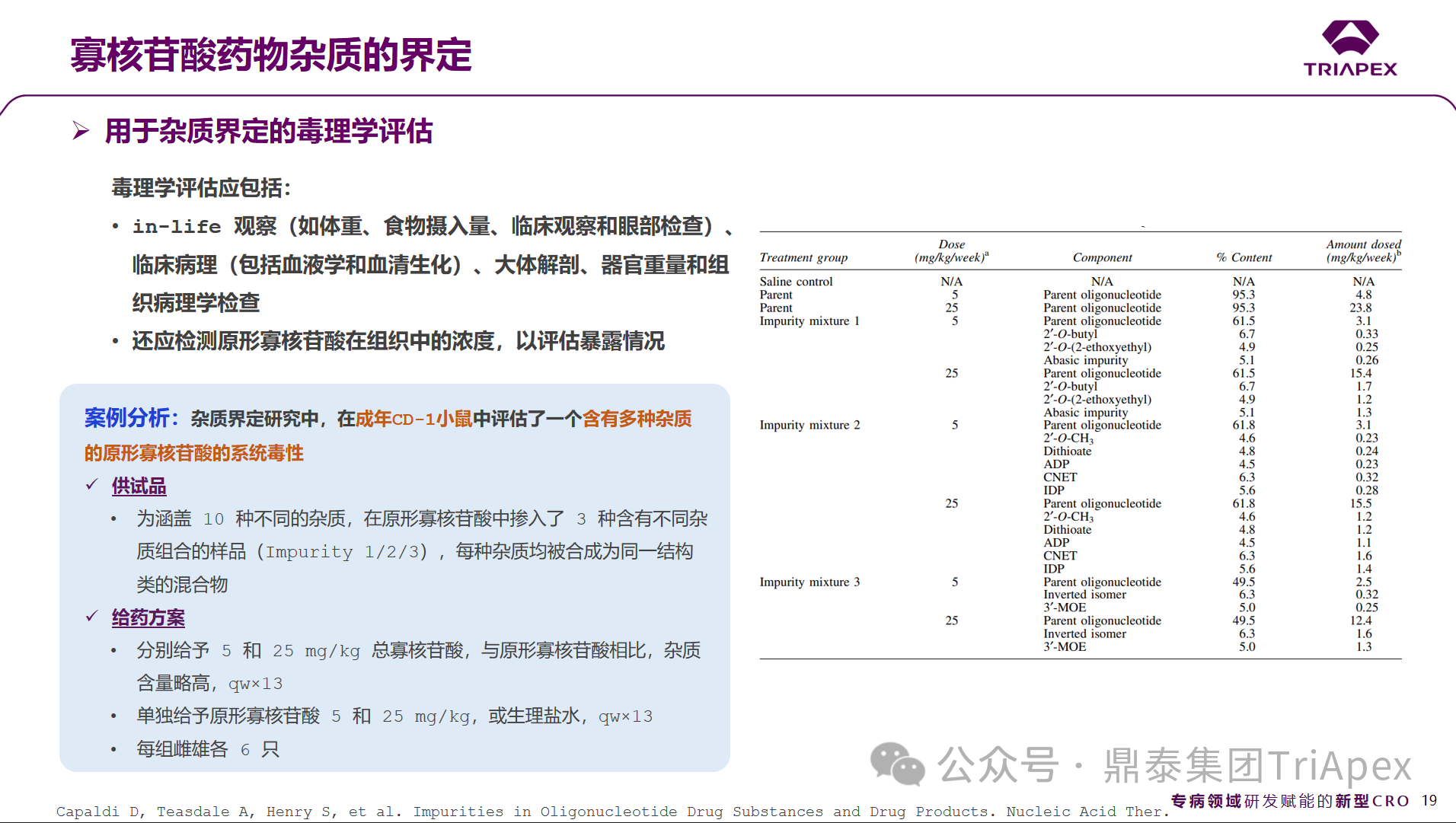The image size is (1456, 823).
Task: Click the checkmark beside 给药方案
Action: pyautogui.click(x=92, y=616)
